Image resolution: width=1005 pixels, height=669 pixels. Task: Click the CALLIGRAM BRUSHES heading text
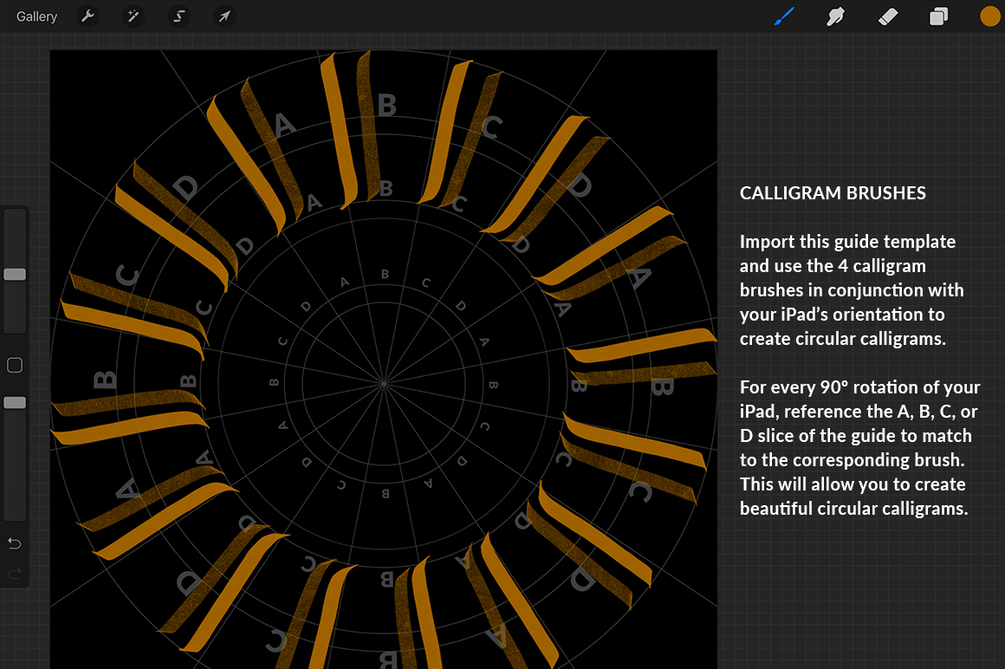coord(833,193)
